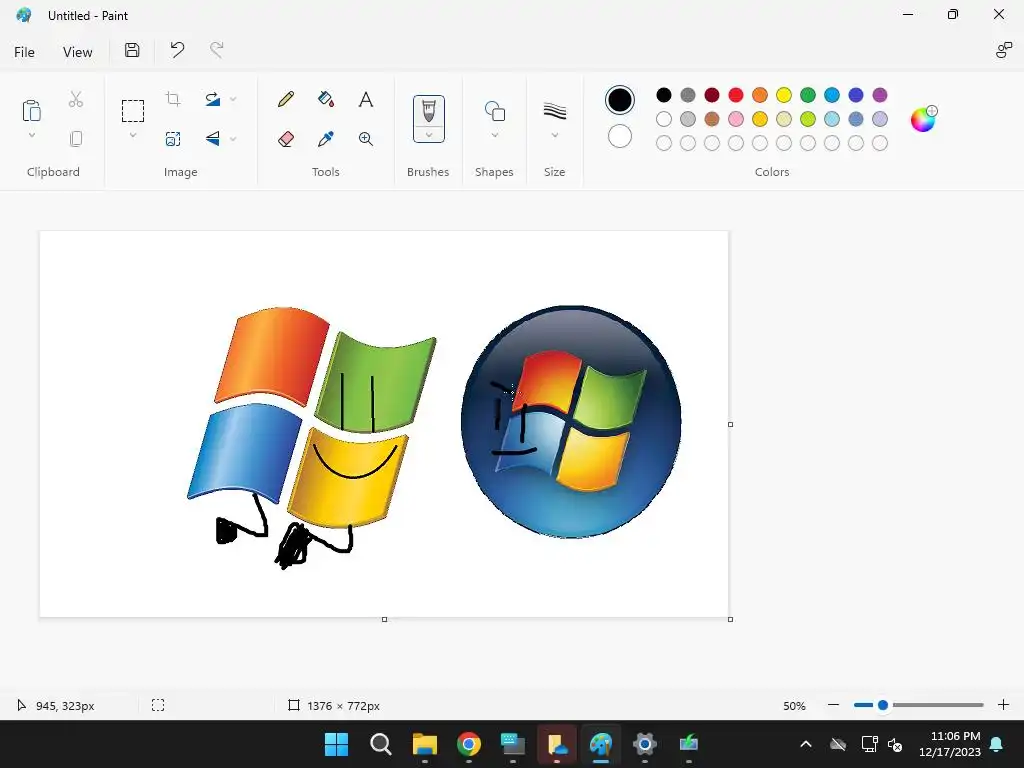Pick the purple color swatch

point(880,95)
